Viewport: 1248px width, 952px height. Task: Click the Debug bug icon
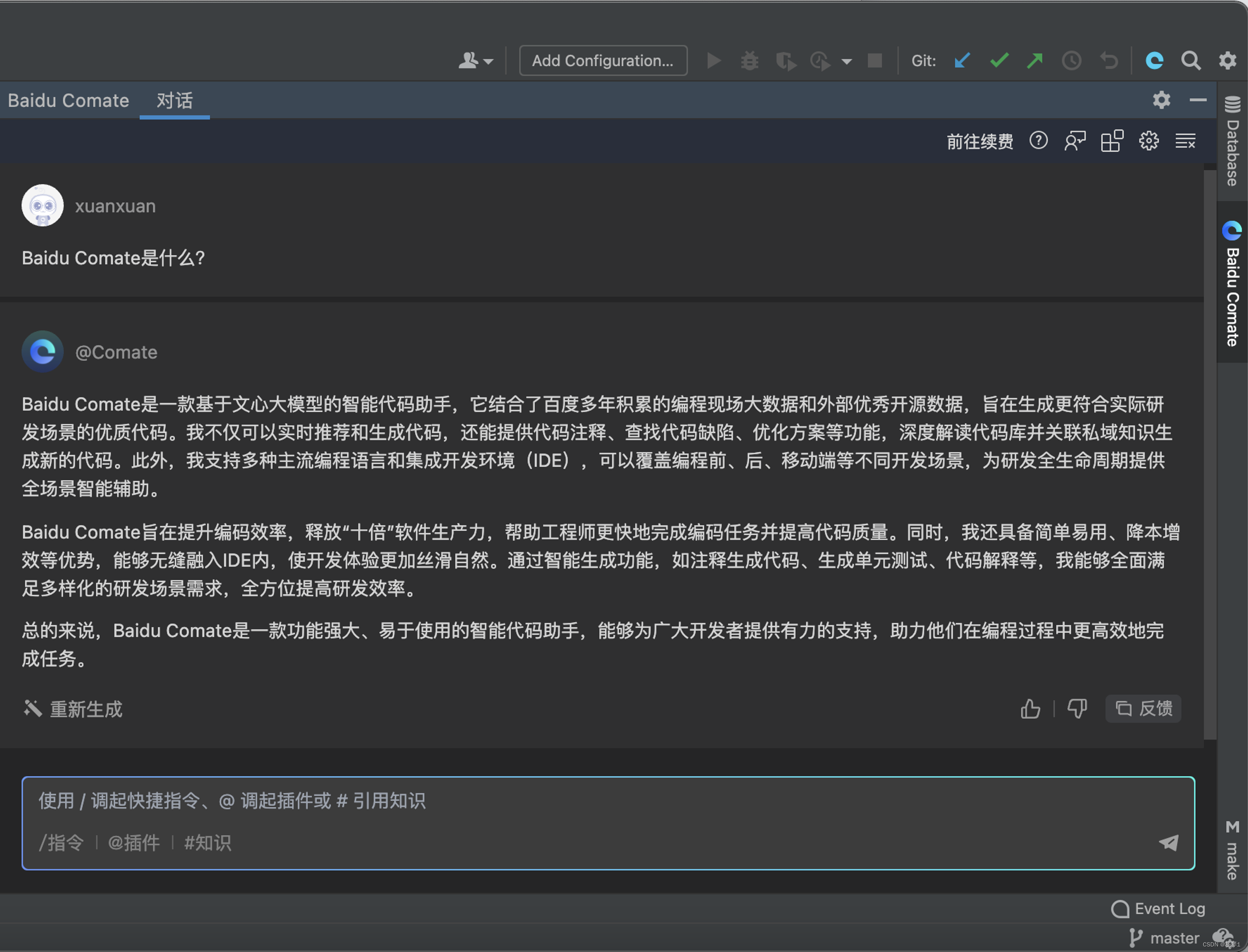(x=749, y=60)
